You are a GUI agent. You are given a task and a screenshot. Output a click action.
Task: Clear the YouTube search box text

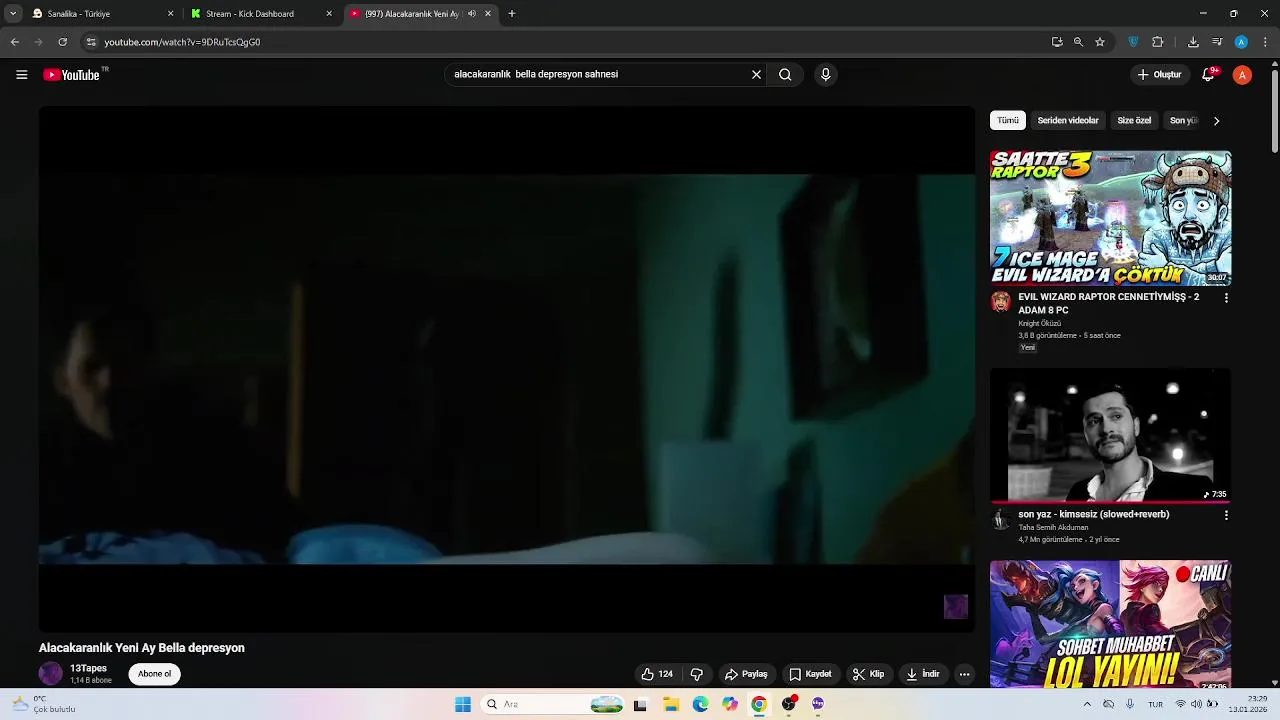pos(756,74)
